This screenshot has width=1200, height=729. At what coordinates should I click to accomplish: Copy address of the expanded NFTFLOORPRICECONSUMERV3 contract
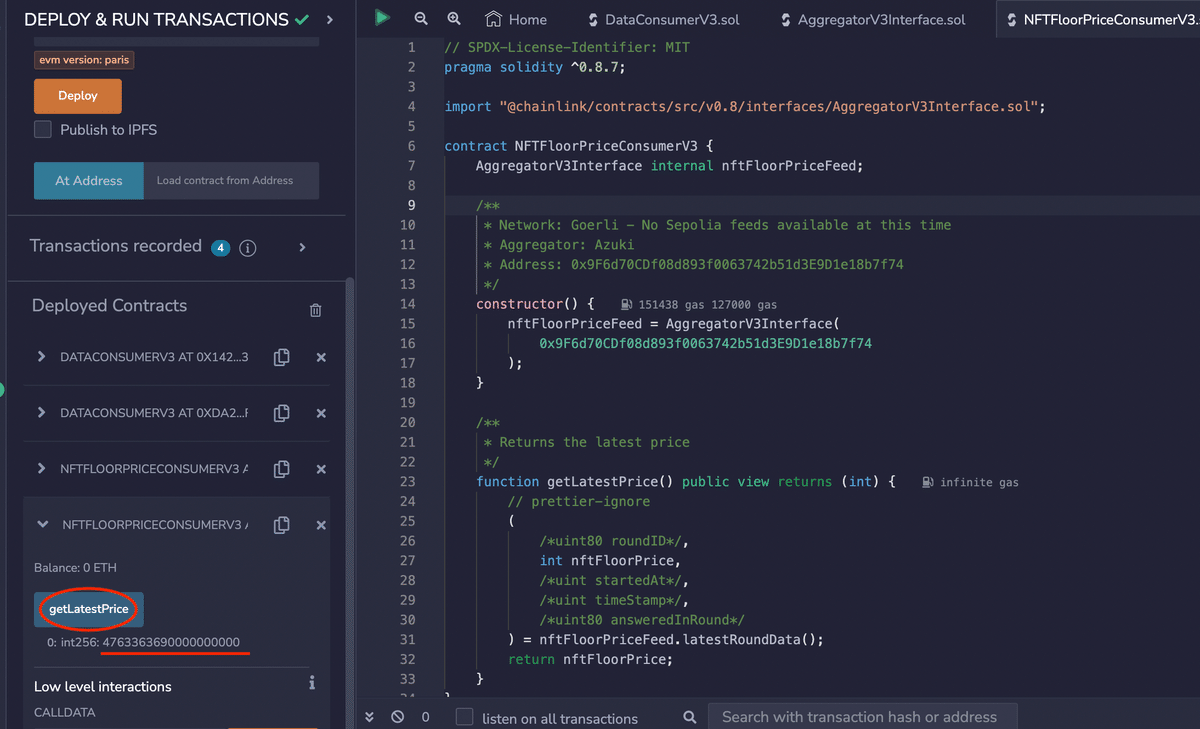pos(282,525)
